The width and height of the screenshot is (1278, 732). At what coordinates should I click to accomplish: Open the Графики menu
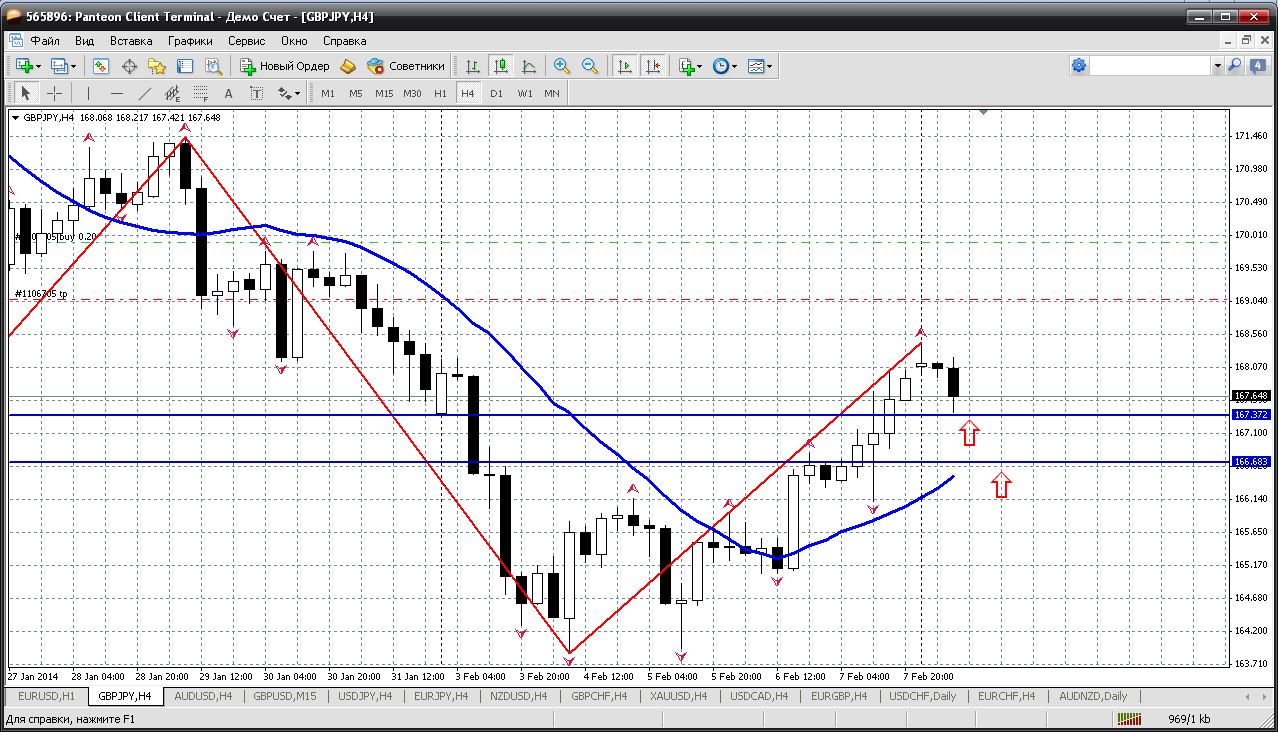point(190,41)
